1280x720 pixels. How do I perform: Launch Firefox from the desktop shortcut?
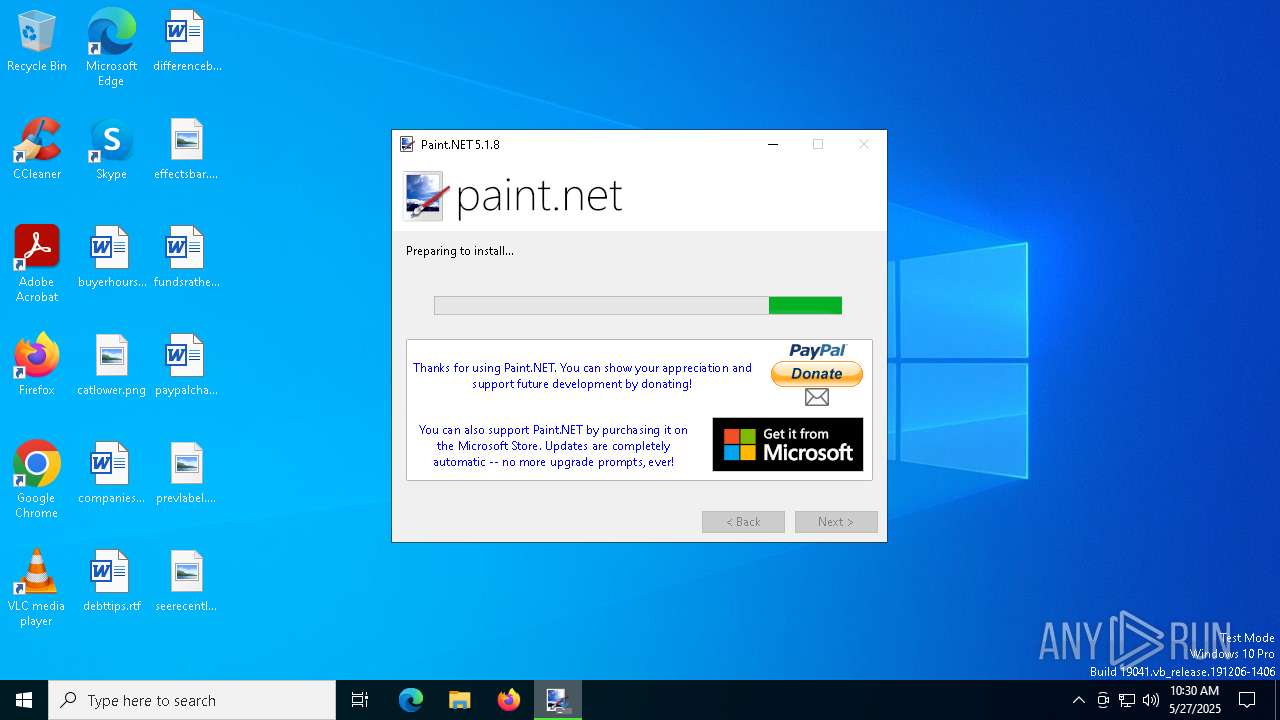37,366
